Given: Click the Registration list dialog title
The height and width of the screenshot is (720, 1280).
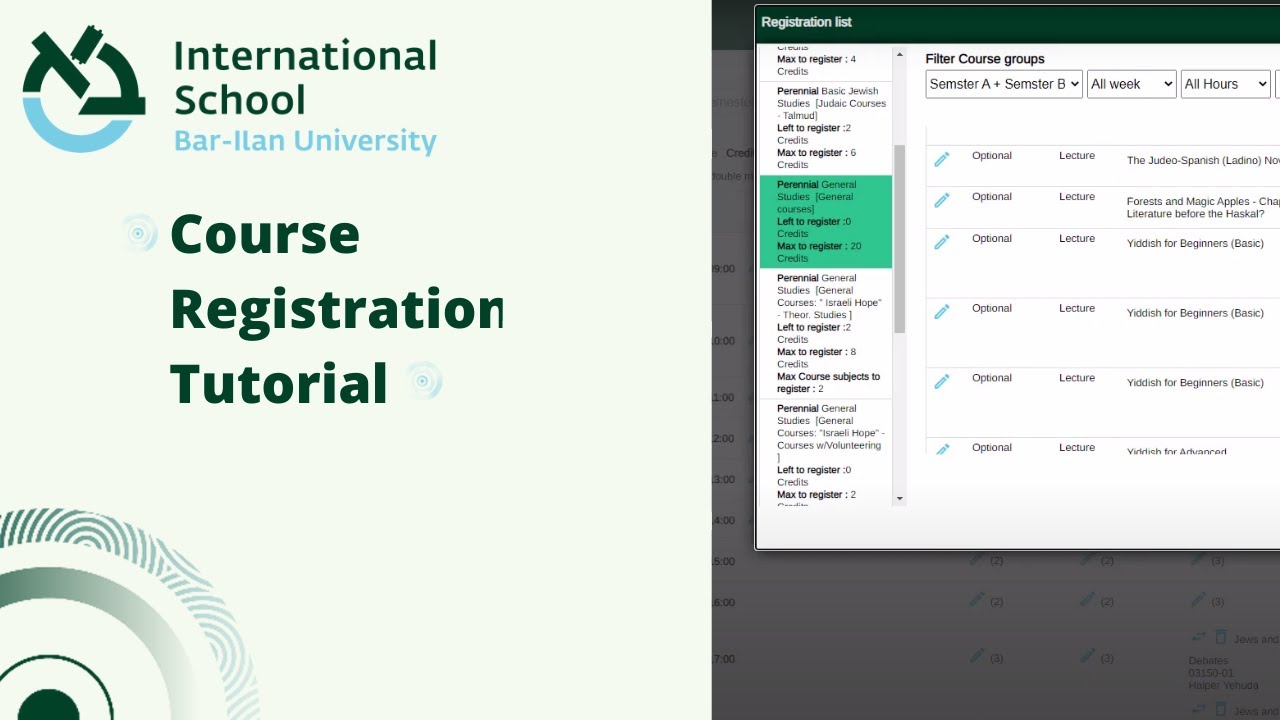Looking at the screenshot, I should pyautogui.click(x=807, y=22).
